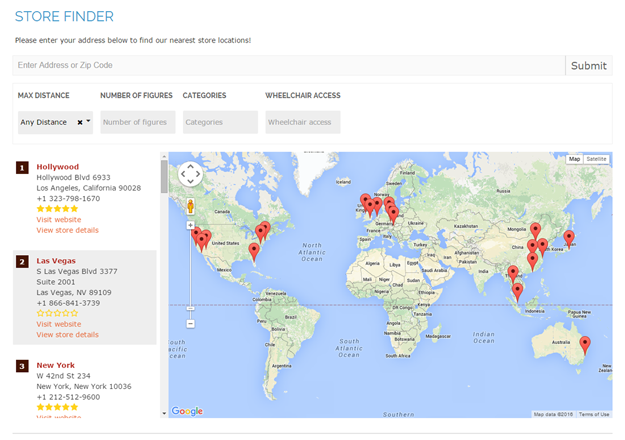Screen dimensions: 625x440
Task: Click the address text W 42nd St 234
Action: (x=63, y=376)
